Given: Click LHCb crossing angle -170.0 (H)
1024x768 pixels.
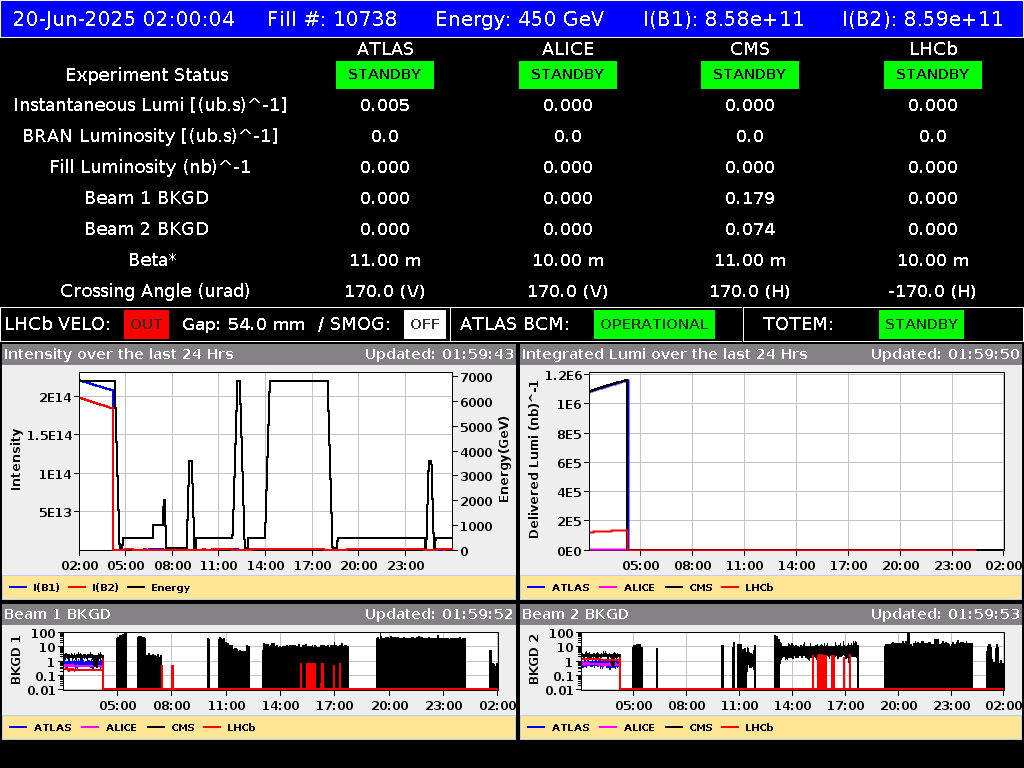Looking at the screenshot, I should coord(933,291).
